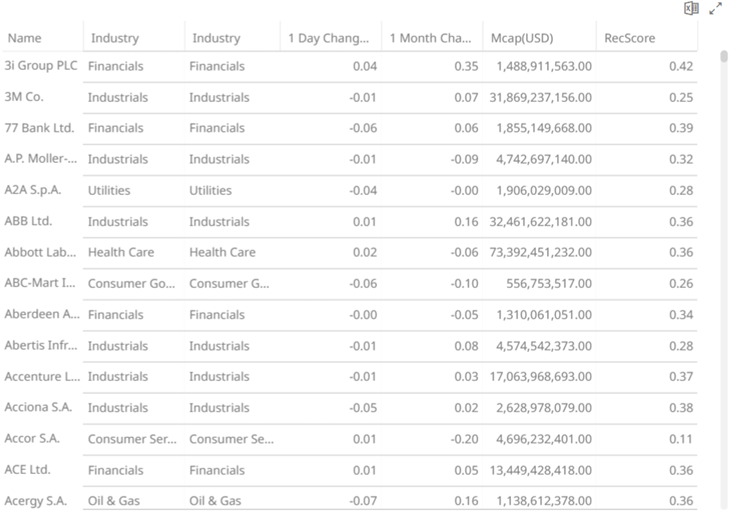
Task: Click the Mcap(USD) column header
Action: (x=522, y=38)
